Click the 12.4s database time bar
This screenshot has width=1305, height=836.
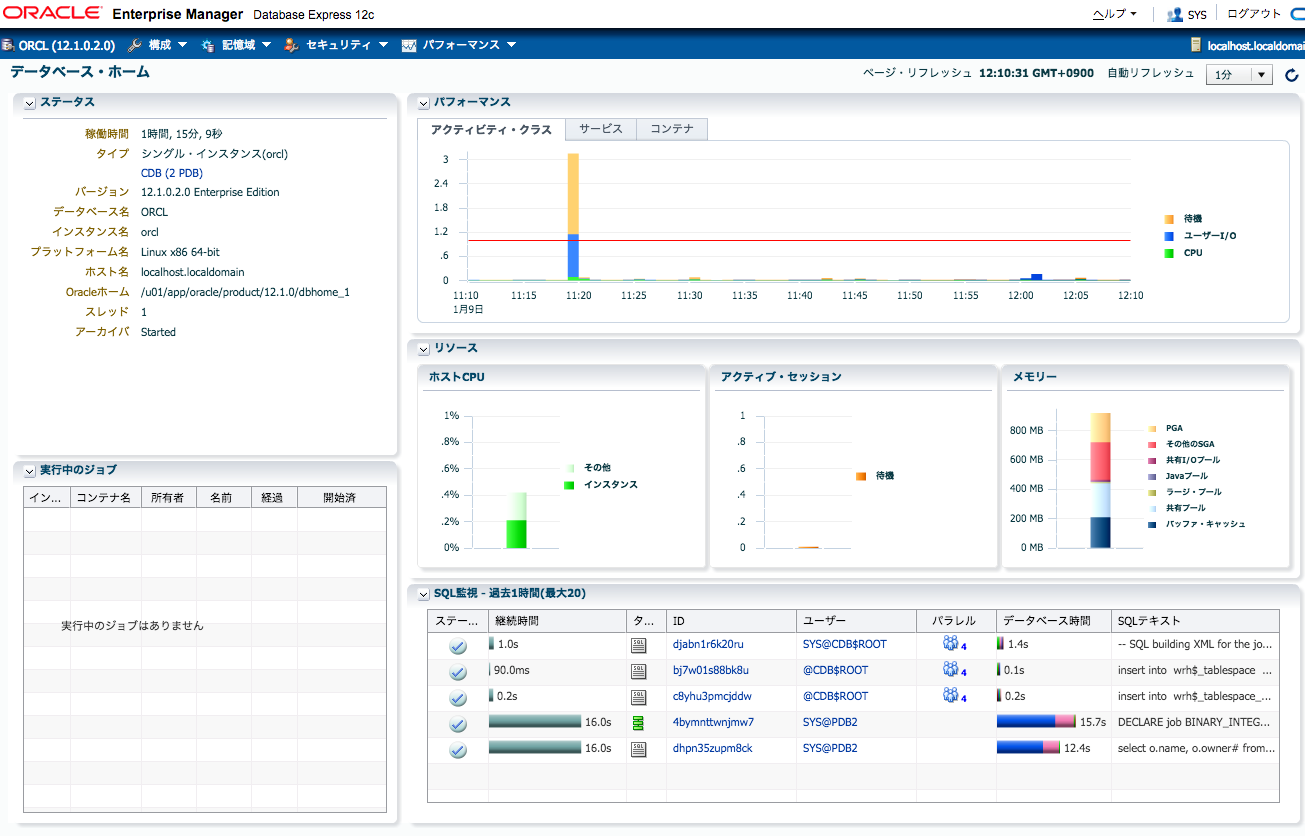1028,747
